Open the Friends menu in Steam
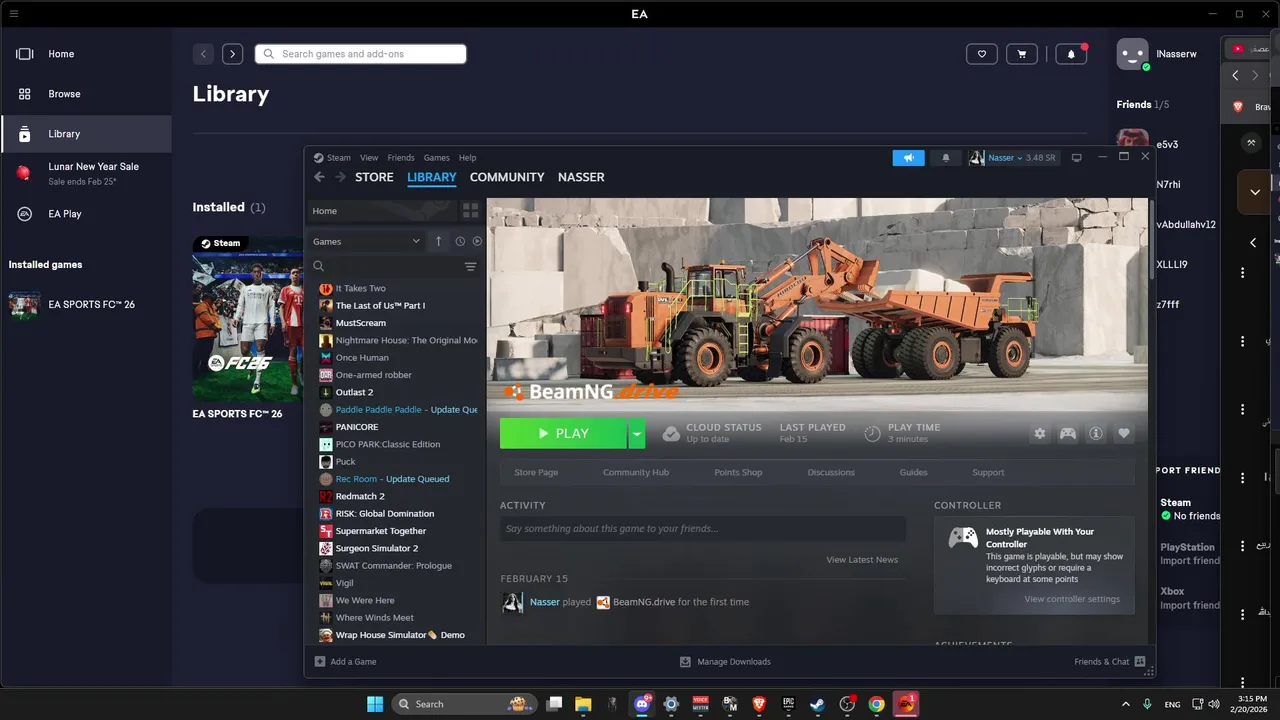Screen dimensions: 1280x720 pyautogui.click(x=401, y=158)
